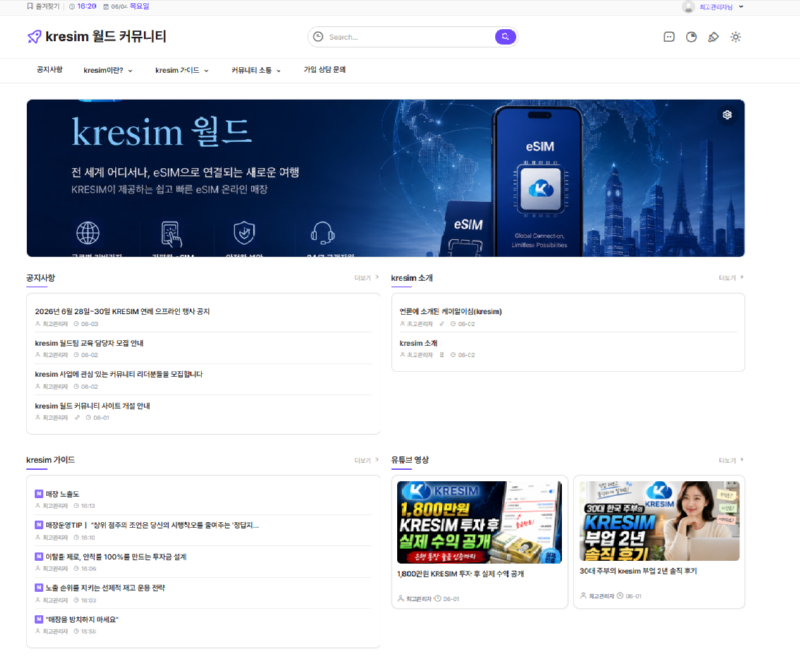Image resolution: width=800 pixels, height=658 pixels.
Task: Click 더보기 in the kresim 소개 section
Action: [x=731, y=277]
